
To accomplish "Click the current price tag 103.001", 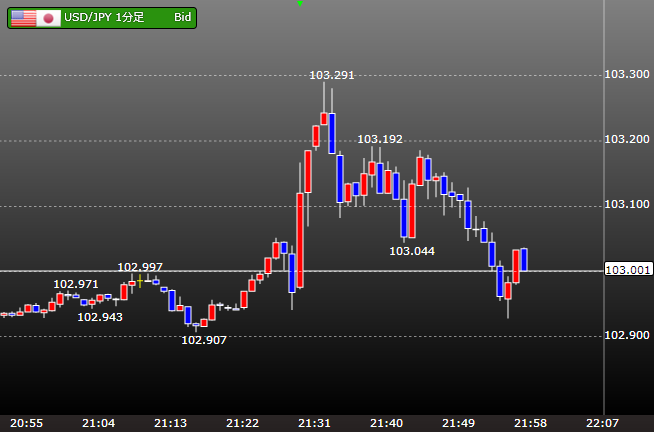I will click(628, 270).
